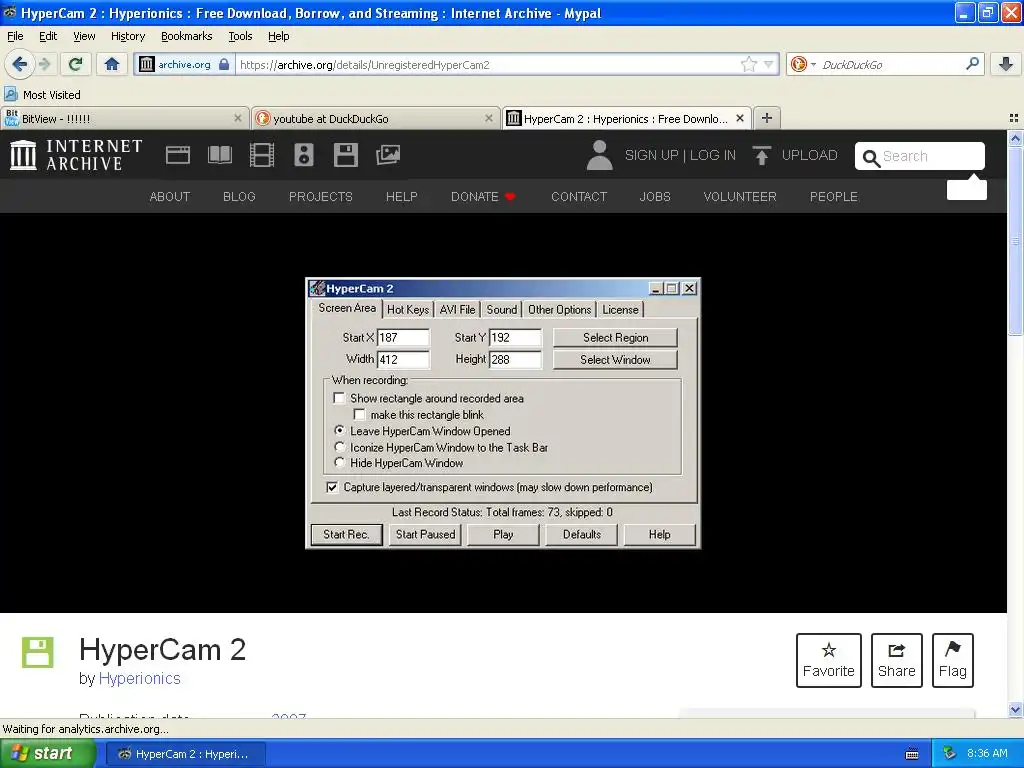
Task: Open Other Options tab in HyperCam
Action: point(560,310)
